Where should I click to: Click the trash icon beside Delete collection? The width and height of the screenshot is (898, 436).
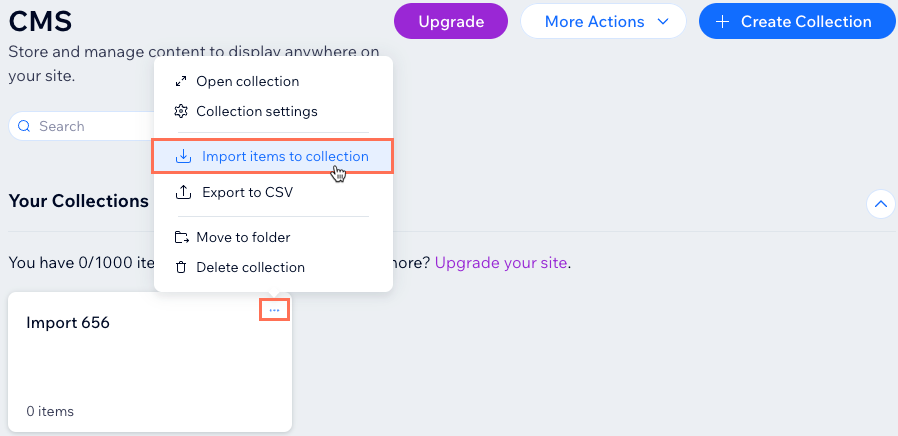[x=181, y=268]
